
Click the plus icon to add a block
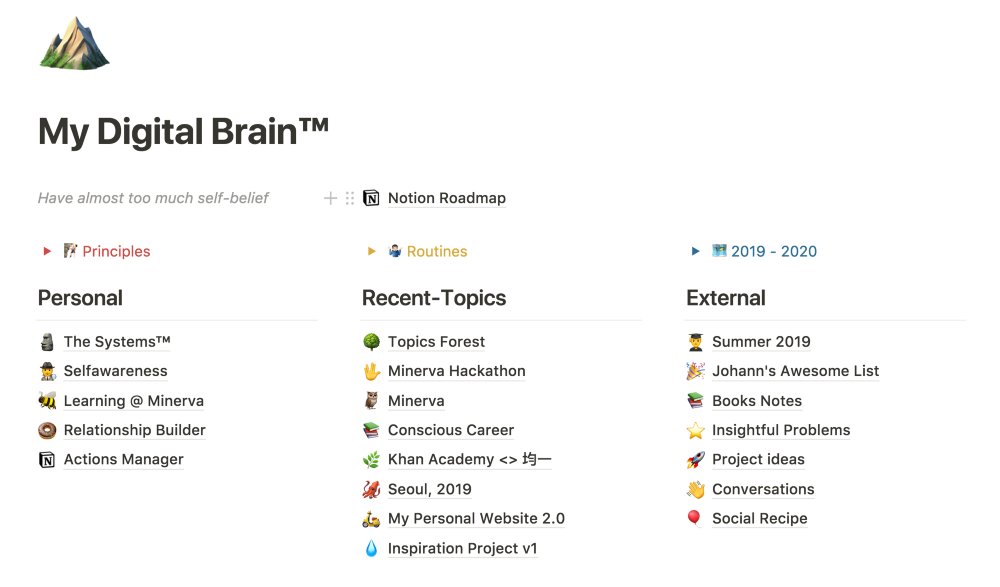[x=330, y=198]
